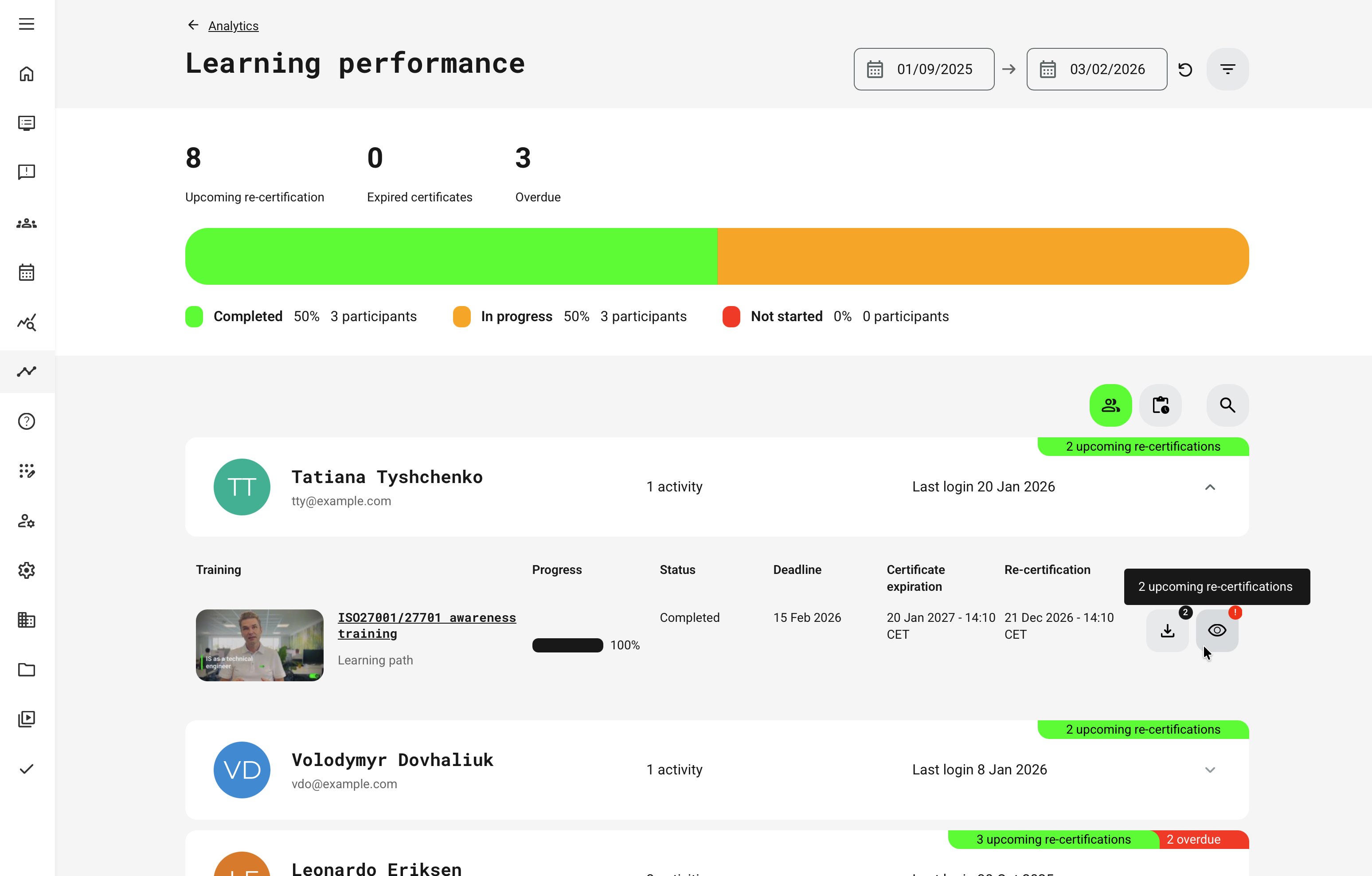Open the training video thumbnail
Image resolution: width=1372 pixels, height=876 pixels.
(259, 644)
